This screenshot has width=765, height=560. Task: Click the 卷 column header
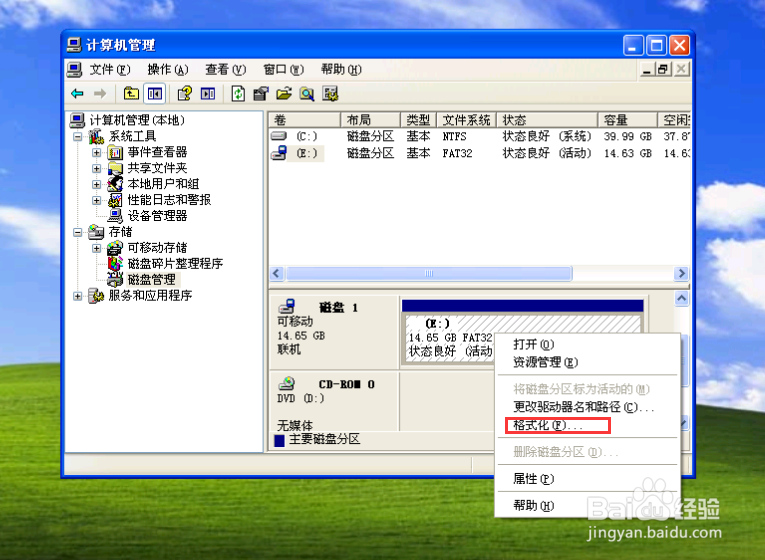(x=304, y=120)
